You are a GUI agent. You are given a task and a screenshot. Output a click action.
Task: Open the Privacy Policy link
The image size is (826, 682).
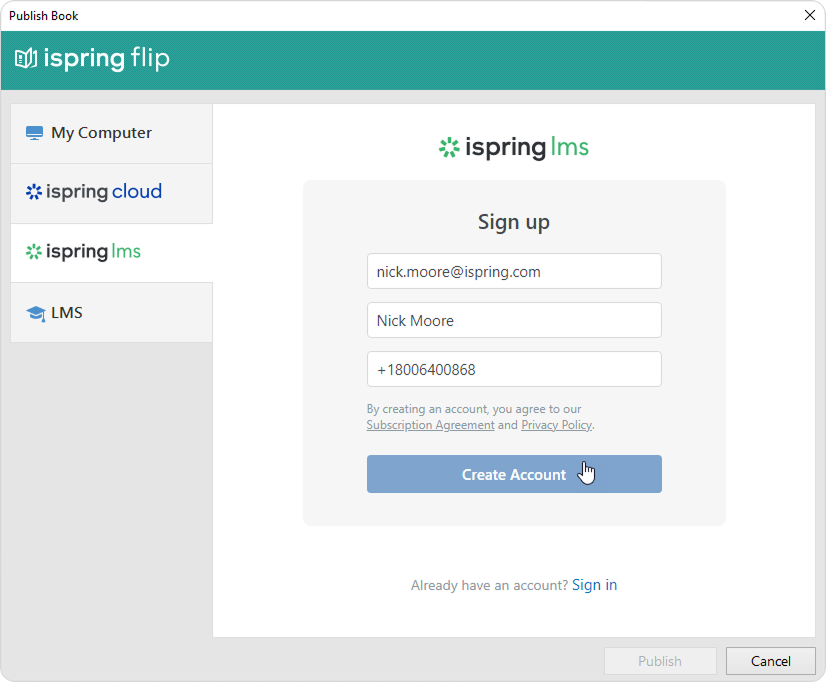tap(556, 425)
